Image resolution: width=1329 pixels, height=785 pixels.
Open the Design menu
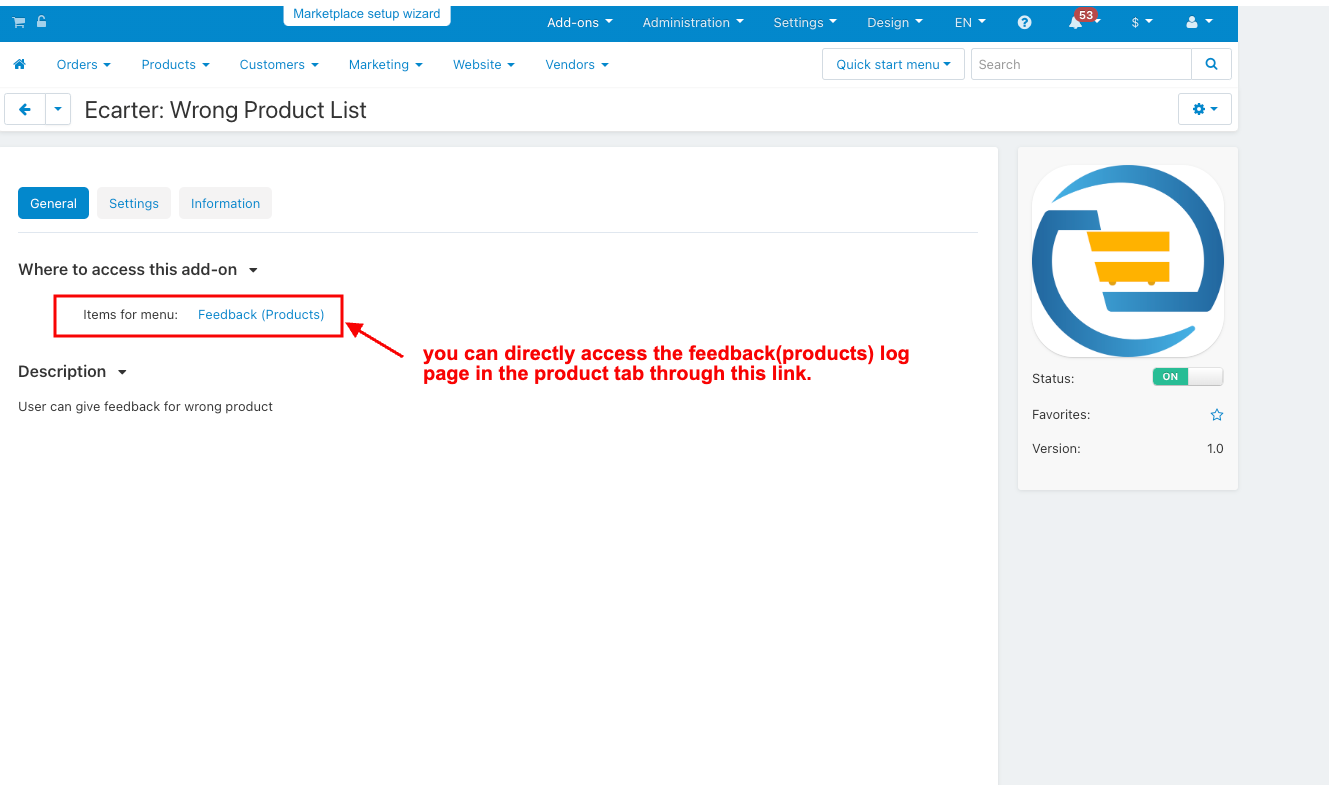click(895, 22)
